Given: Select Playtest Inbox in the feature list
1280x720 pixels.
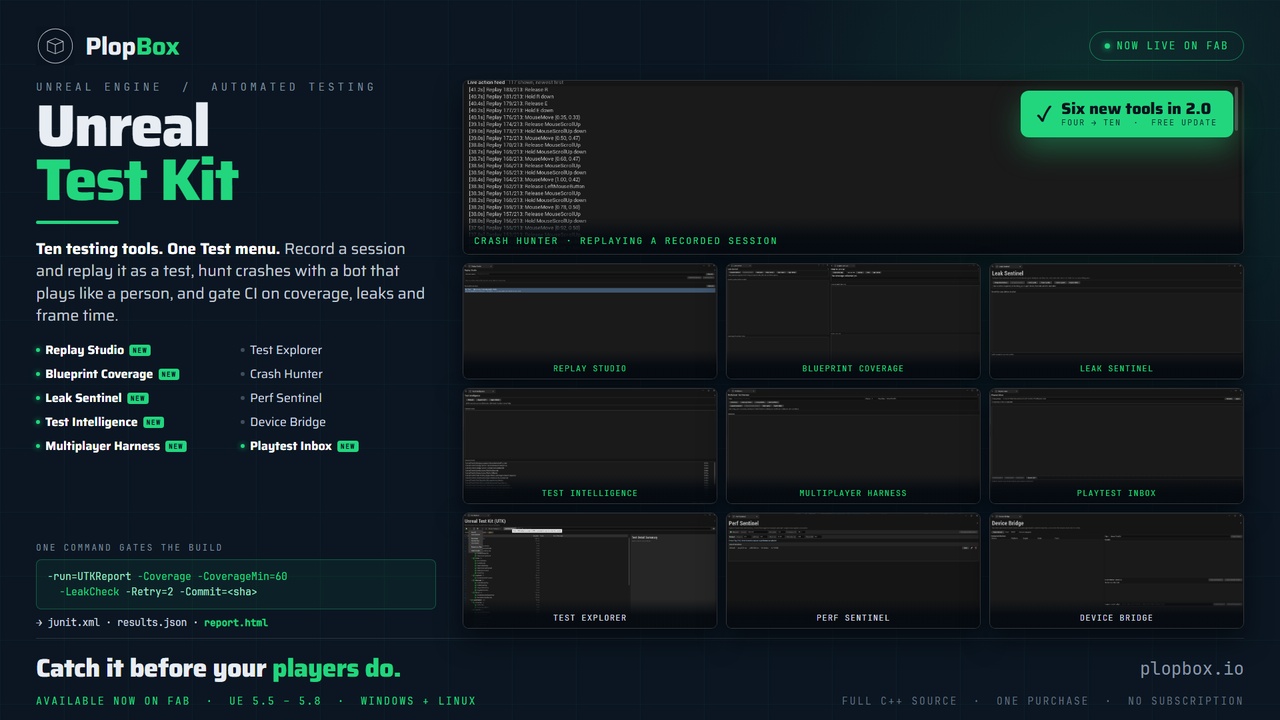Looking at the screenshot, I should tap(291, 446).
